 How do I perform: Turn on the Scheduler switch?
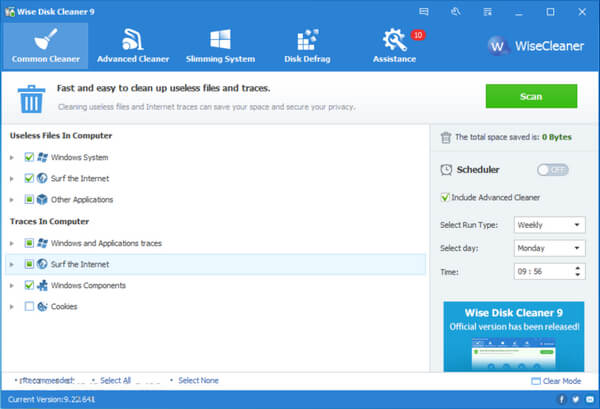[x=553, y=170]
